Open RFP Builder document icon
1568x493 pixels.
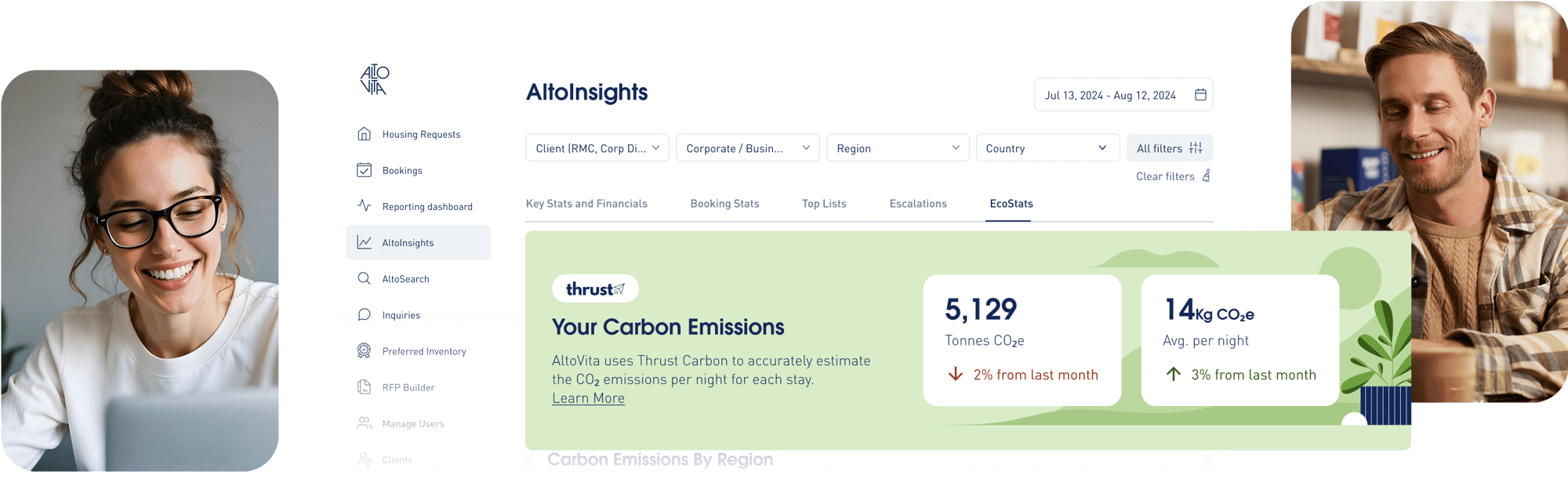(364, 387)
